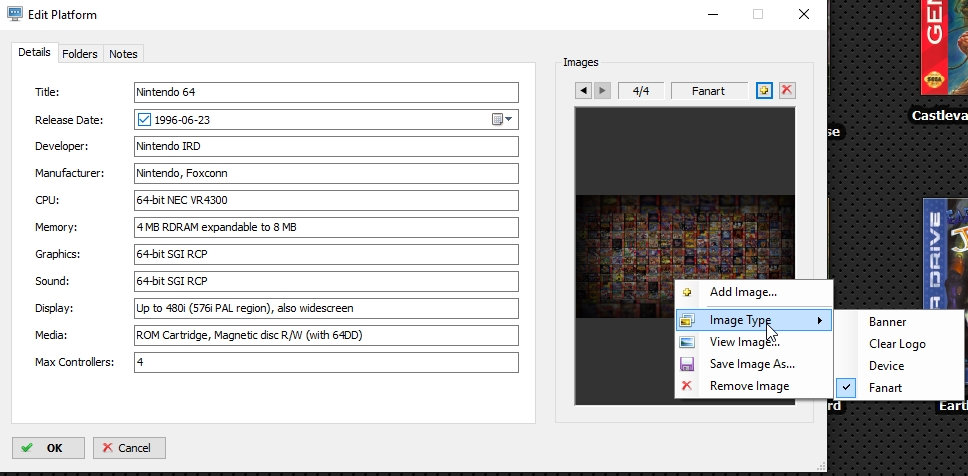Click the next image arrow button
968x476 pixels.
[602, 91]
